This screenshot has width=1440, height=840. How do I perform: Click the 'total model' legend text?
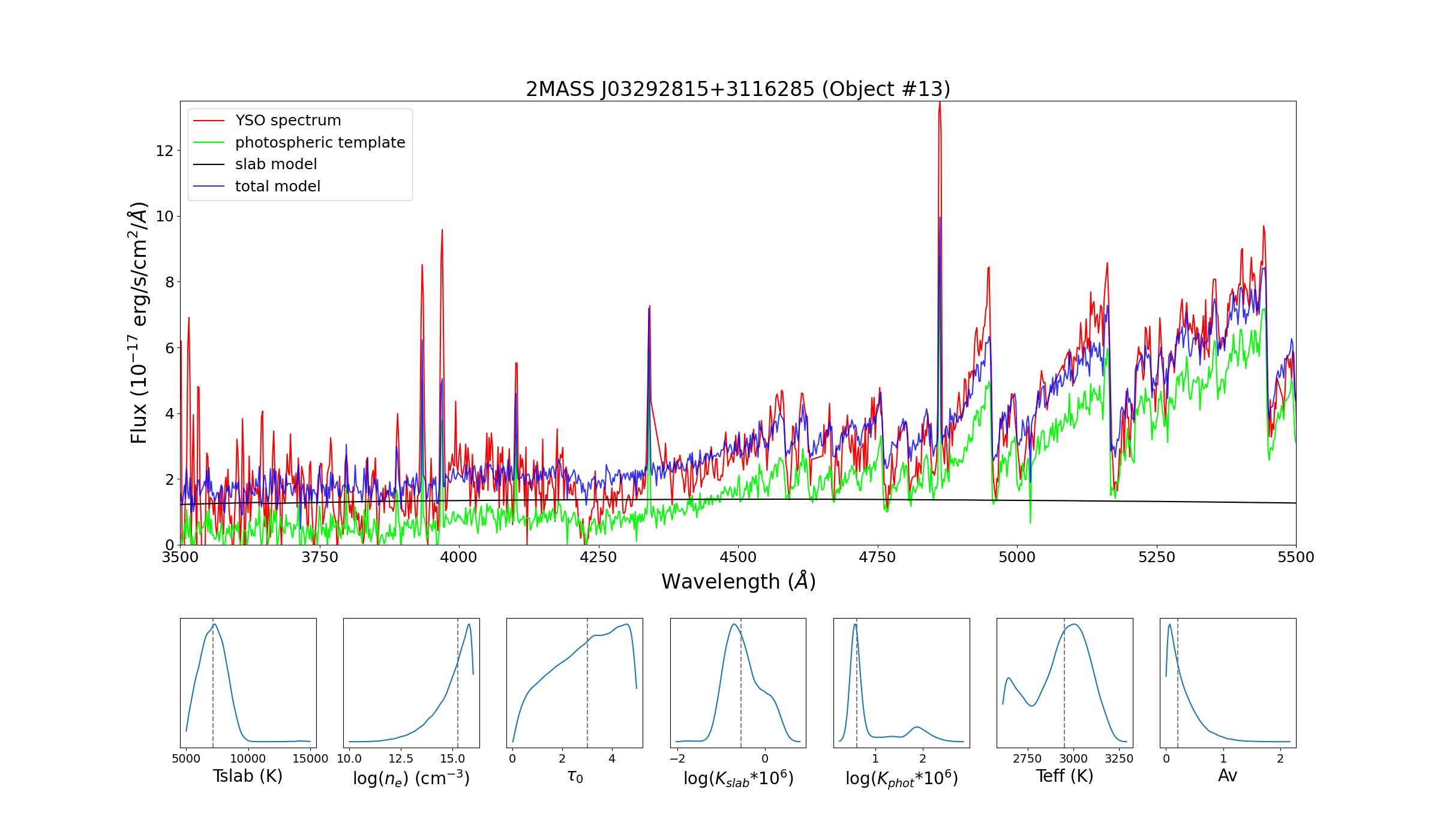[x=278, y=187]
